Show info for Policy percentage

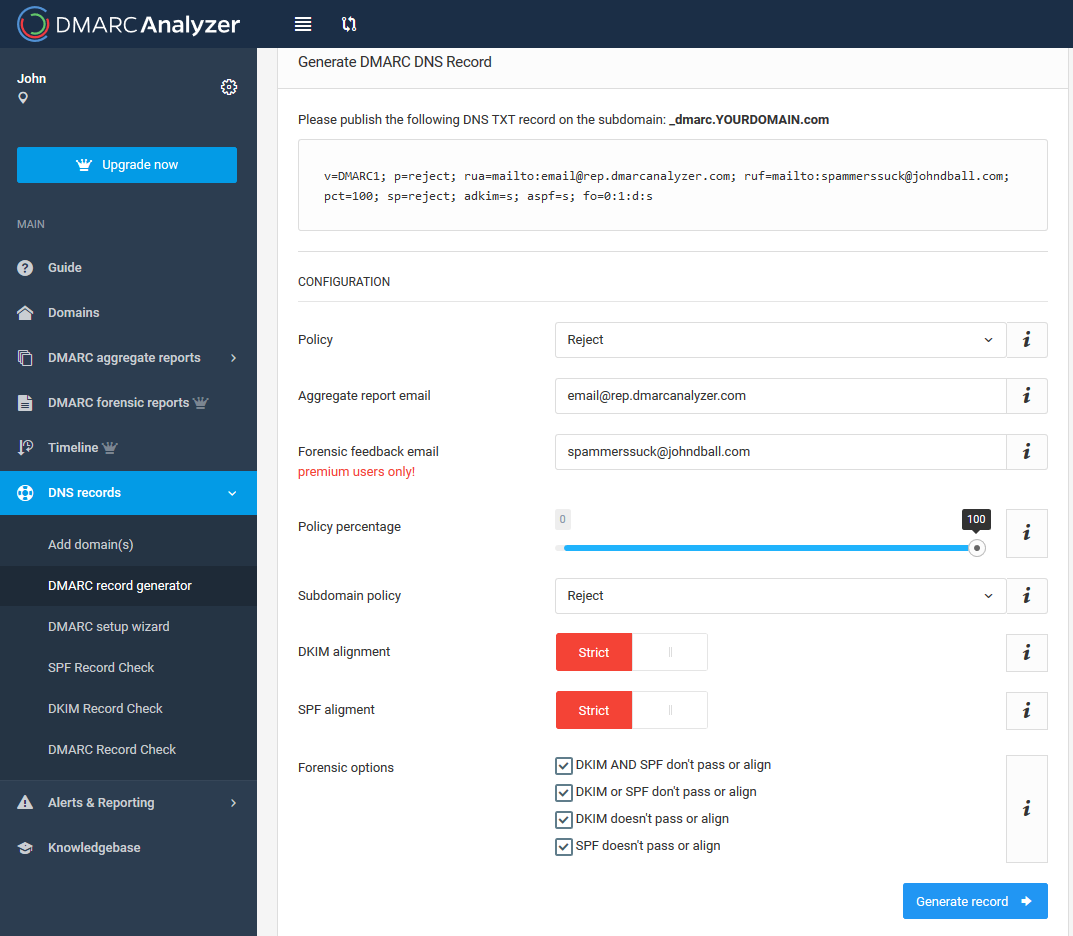point(1026,533)
